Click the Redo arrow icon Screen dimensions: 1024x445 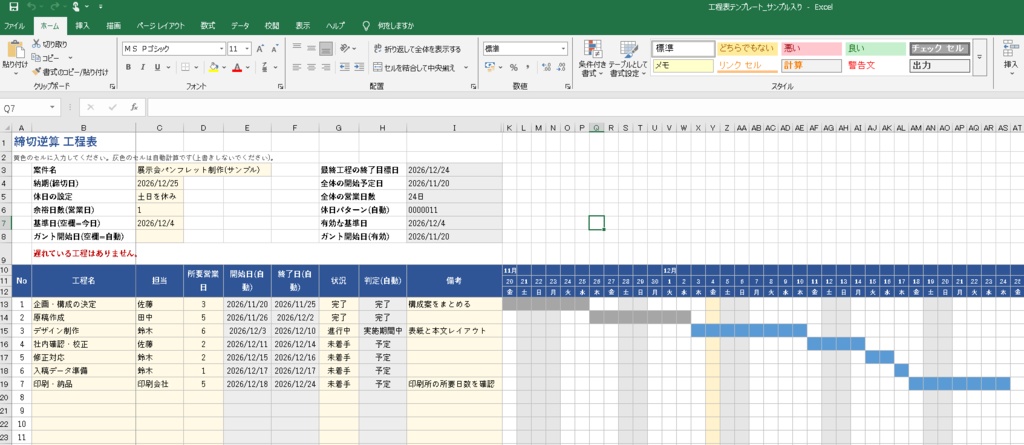click(54, 7)
